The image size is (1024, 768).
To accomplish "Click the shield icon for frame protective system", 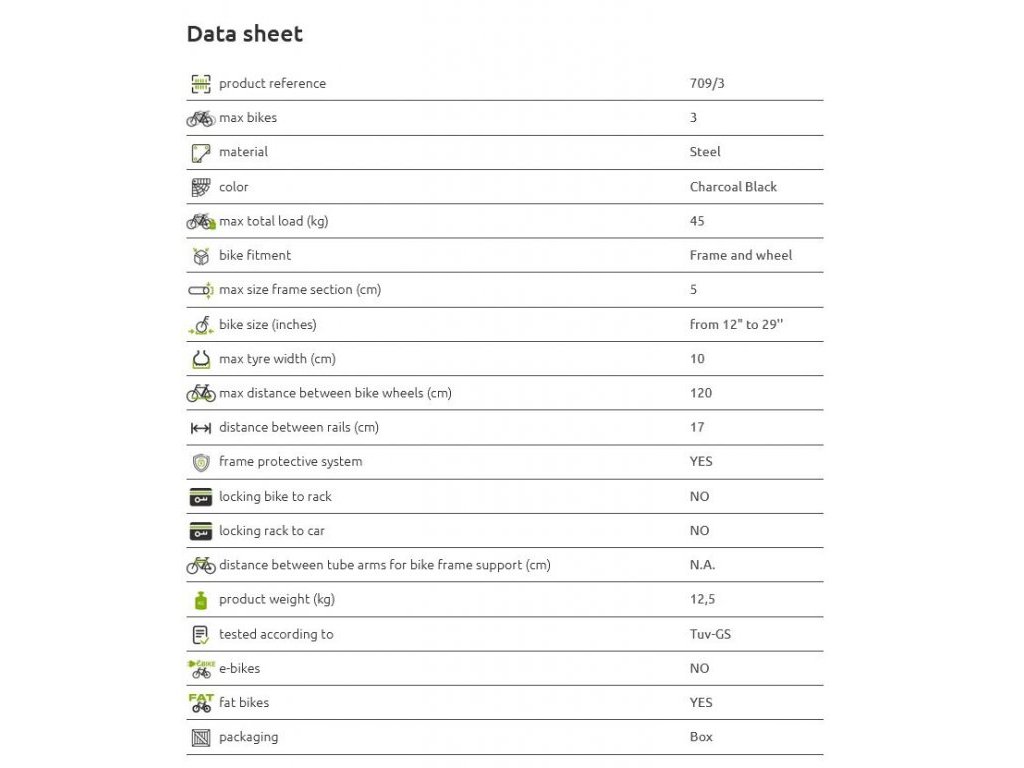I will point(201,462).
